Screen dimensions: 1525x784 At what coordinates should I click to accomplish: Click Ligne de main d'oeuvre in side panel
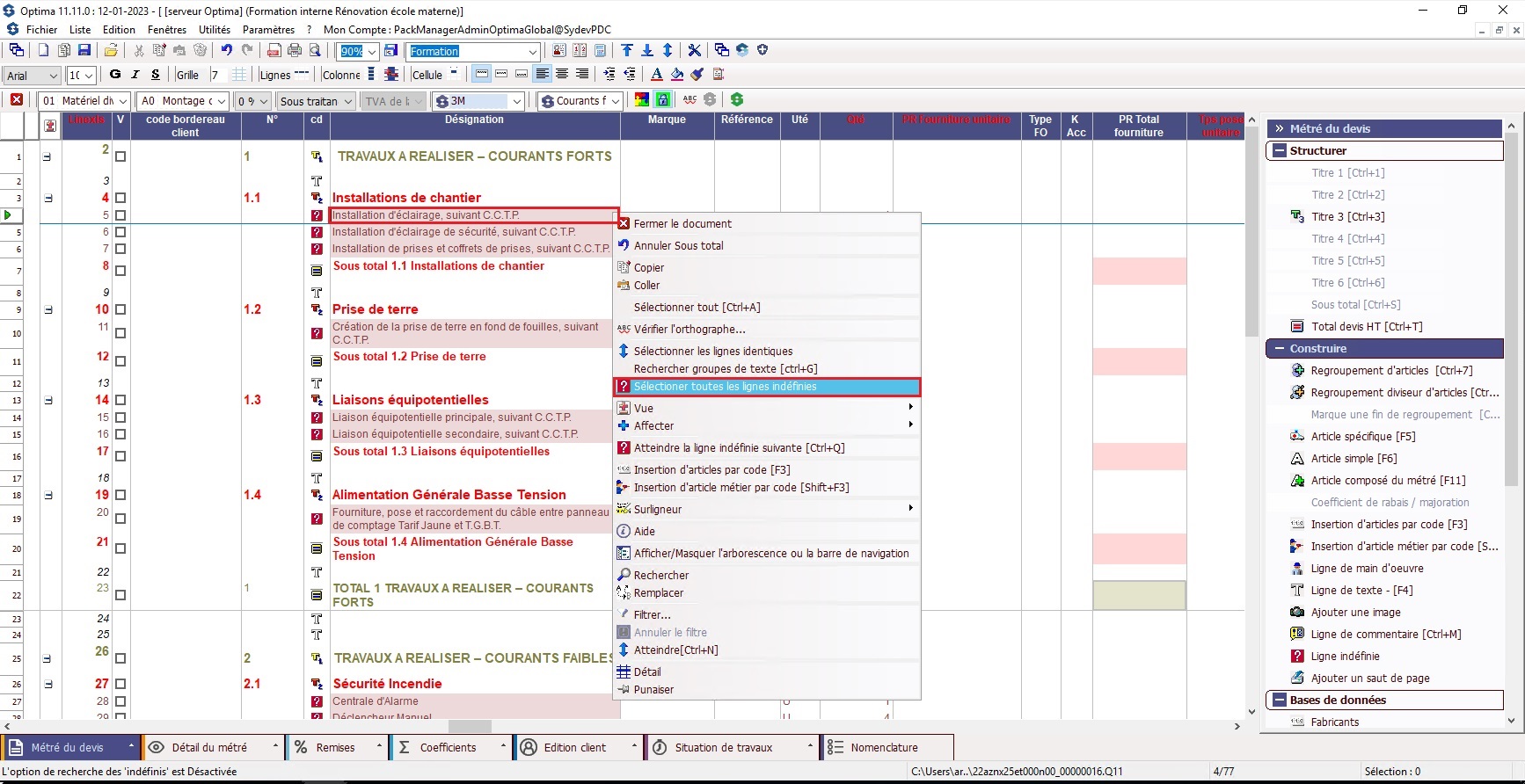pyautogui.click(x=1367, y=569)
